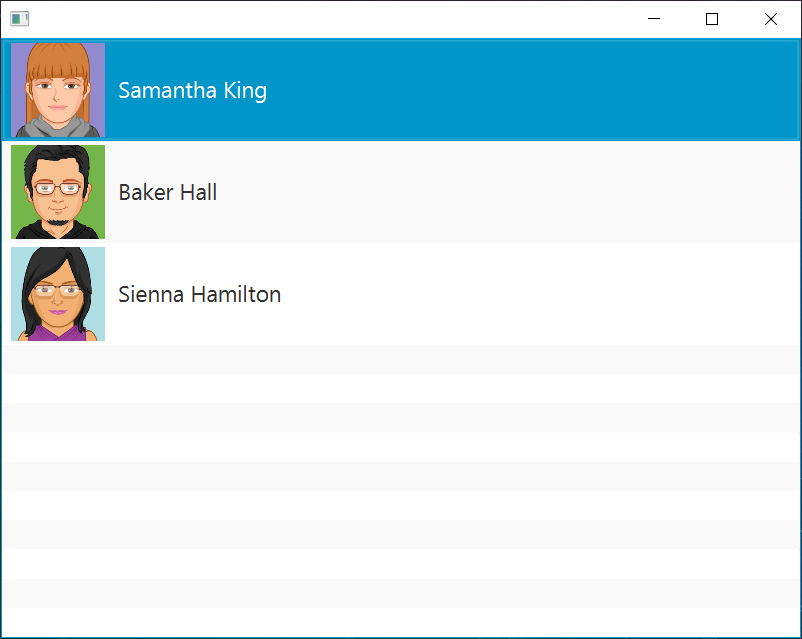
Task: Click Samantha King's avatar picture
Action: tap(58, 90)
